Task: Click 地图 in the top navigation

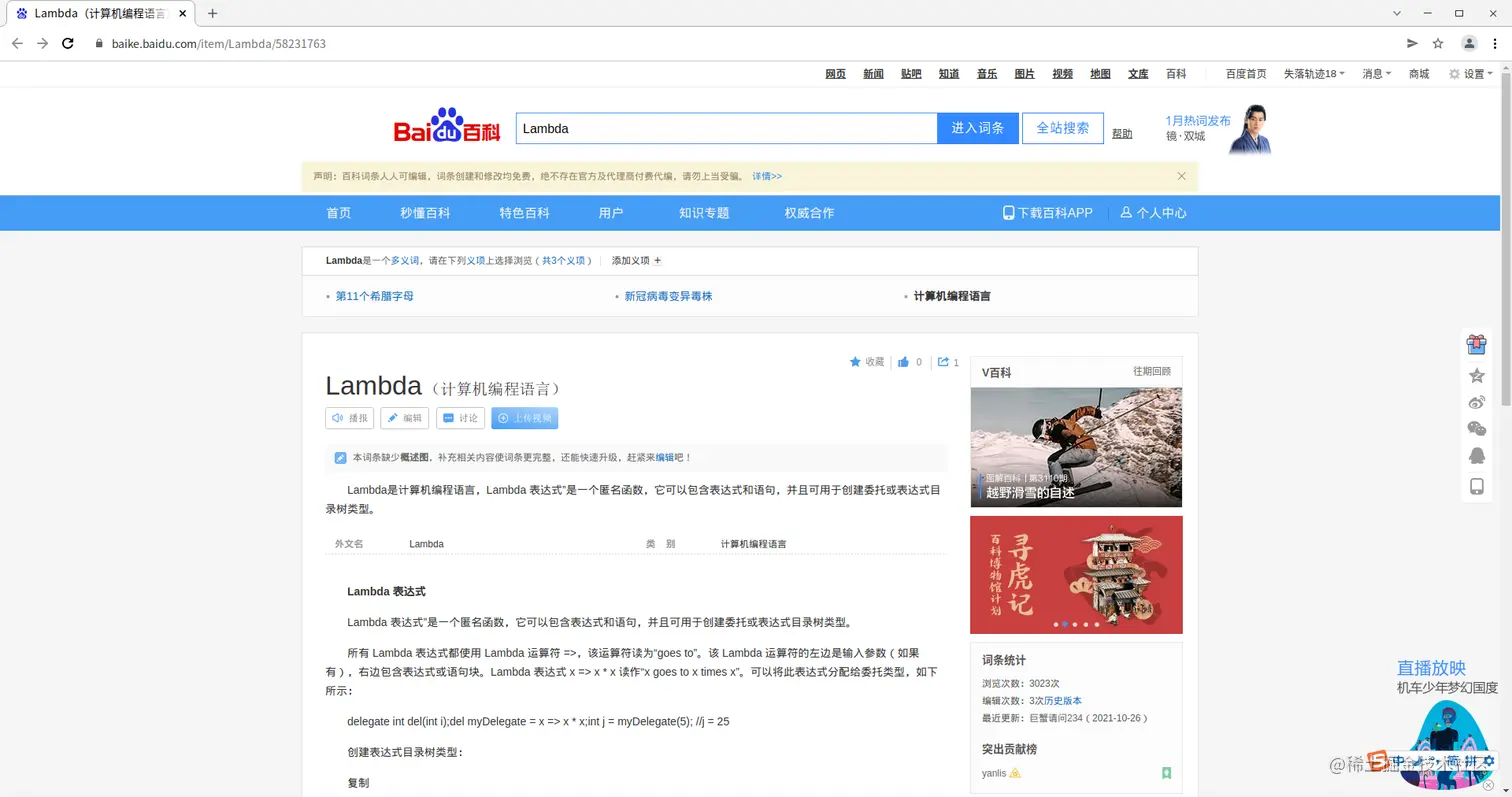Action: click(x=1100, y=74)
